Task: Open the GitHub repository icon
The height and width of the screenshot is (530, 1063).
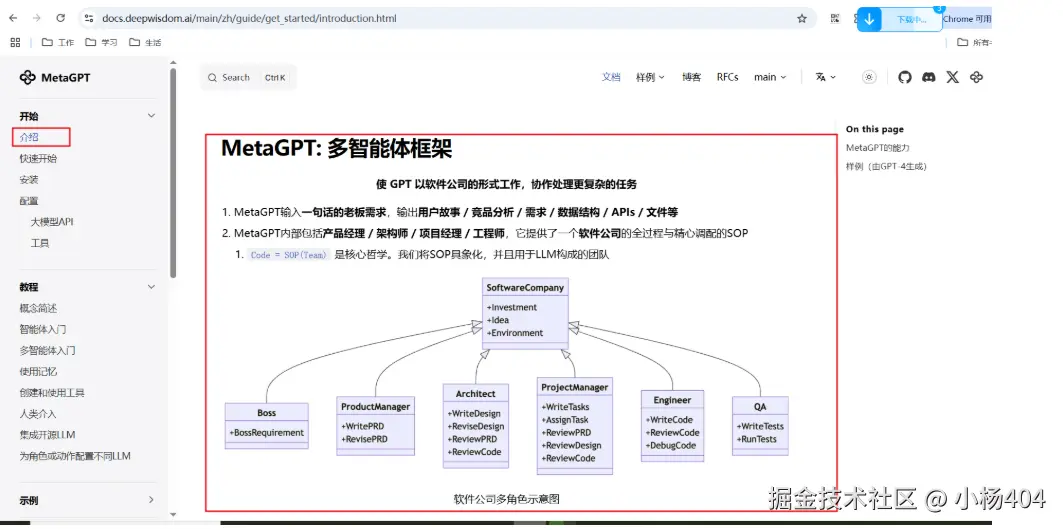Action: click(x=905, y=77)
